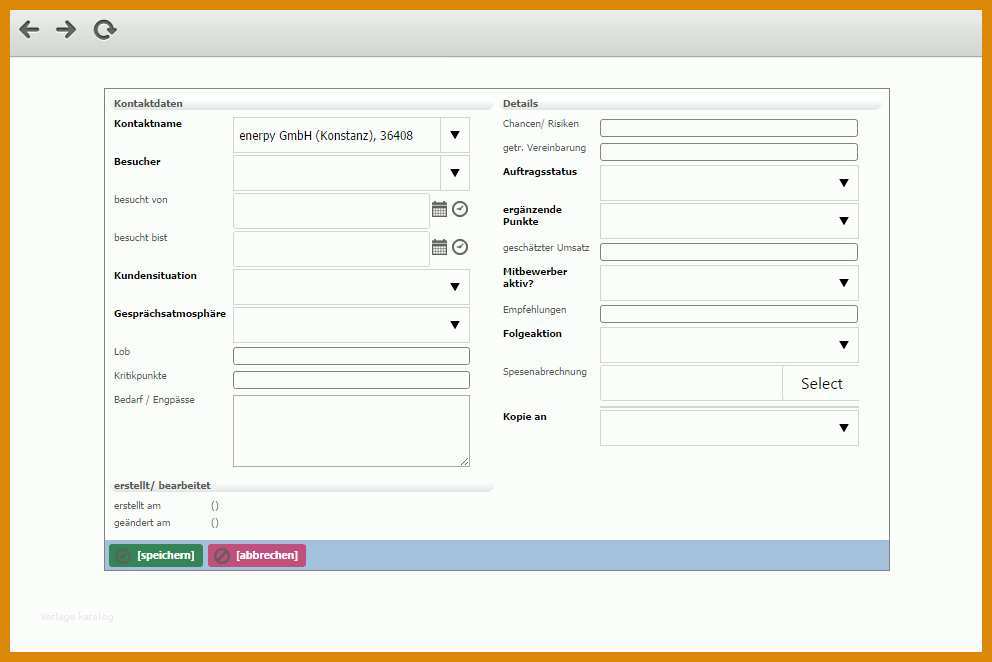Click the [speichern] save button

[x=156, y=555]
